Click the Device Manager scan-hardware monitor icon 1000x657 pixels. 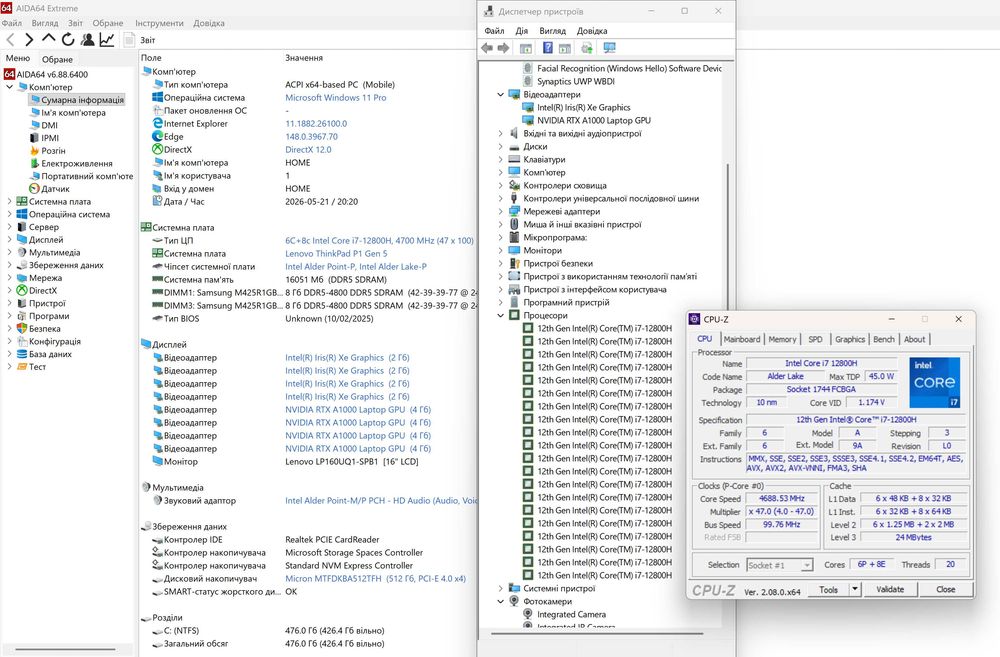click(x=609, y=48)
